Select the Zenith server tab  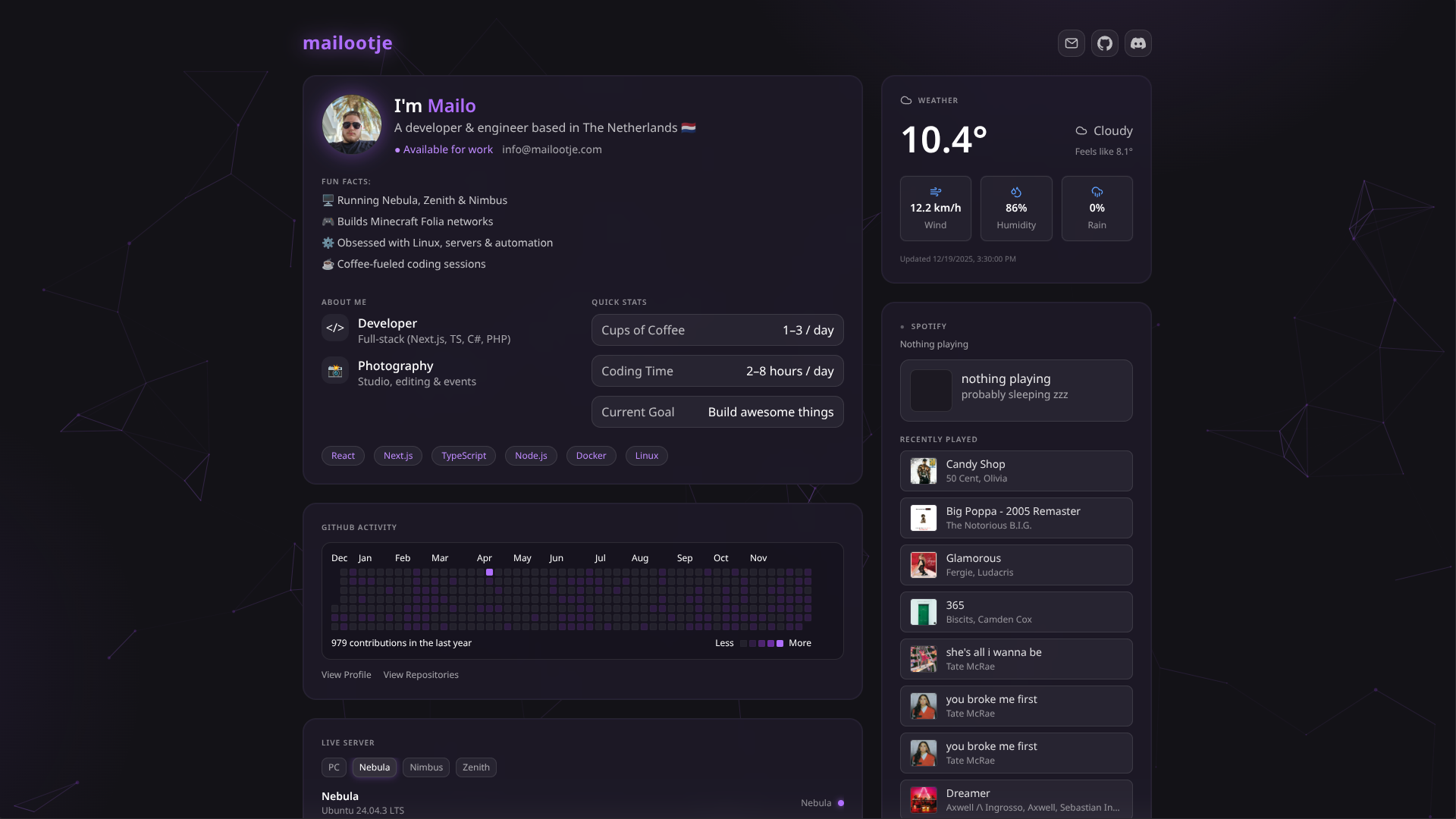[x=476, y=767]
